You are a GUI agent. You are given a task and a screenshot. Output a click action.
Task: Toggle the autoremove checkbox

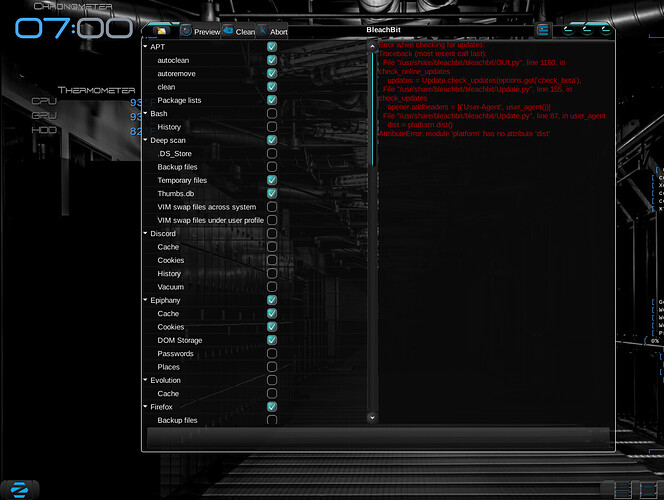(272, 73)
